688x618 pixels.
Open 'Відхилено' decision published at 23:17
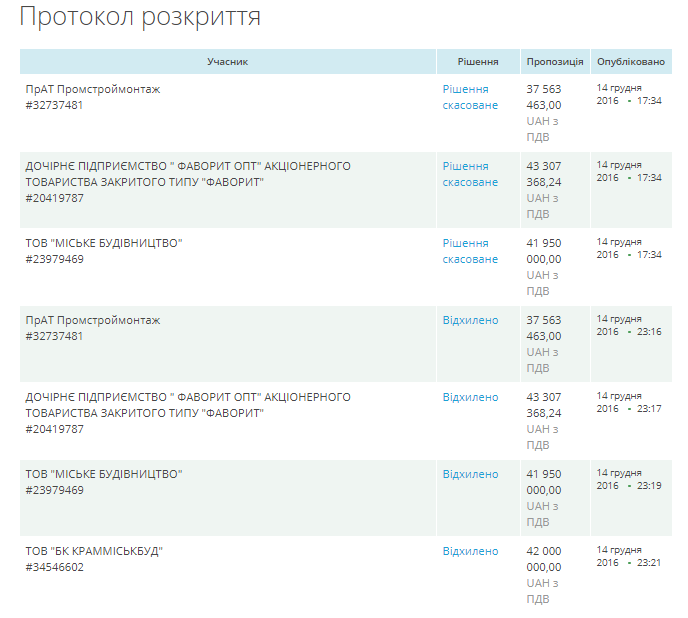tap(470, 397)
